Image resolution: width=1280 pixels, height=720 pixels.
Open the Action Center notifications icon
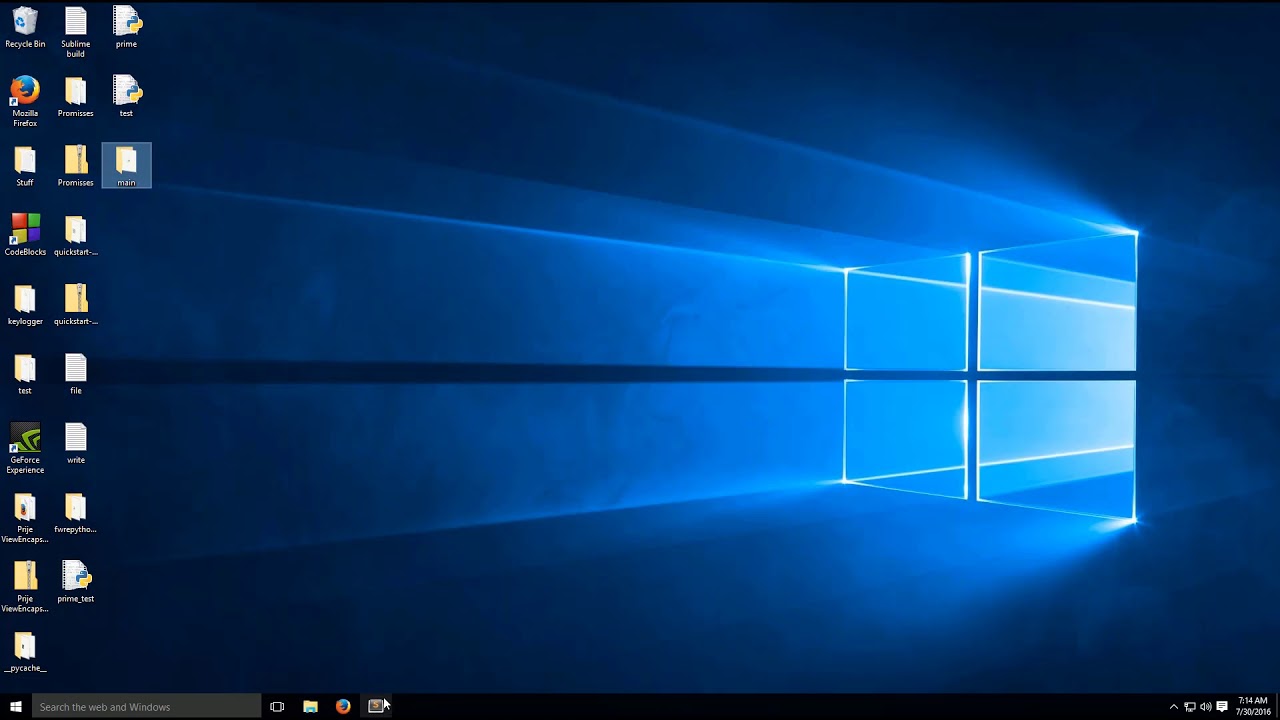tap(1222, 707)
